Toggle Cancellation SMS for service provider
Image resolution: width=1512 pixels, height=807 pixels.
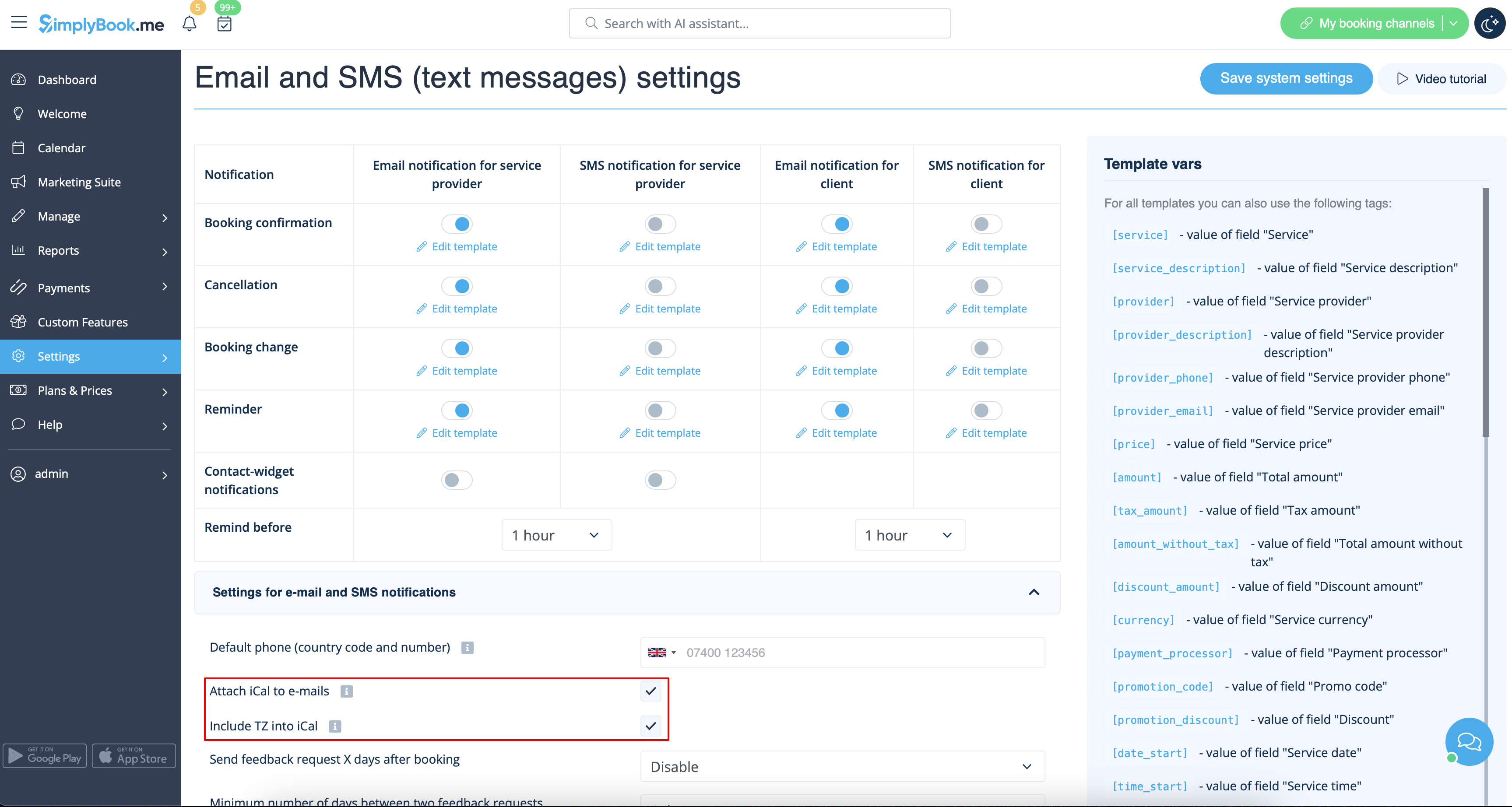pyautogui.click(x=660, y=286)
